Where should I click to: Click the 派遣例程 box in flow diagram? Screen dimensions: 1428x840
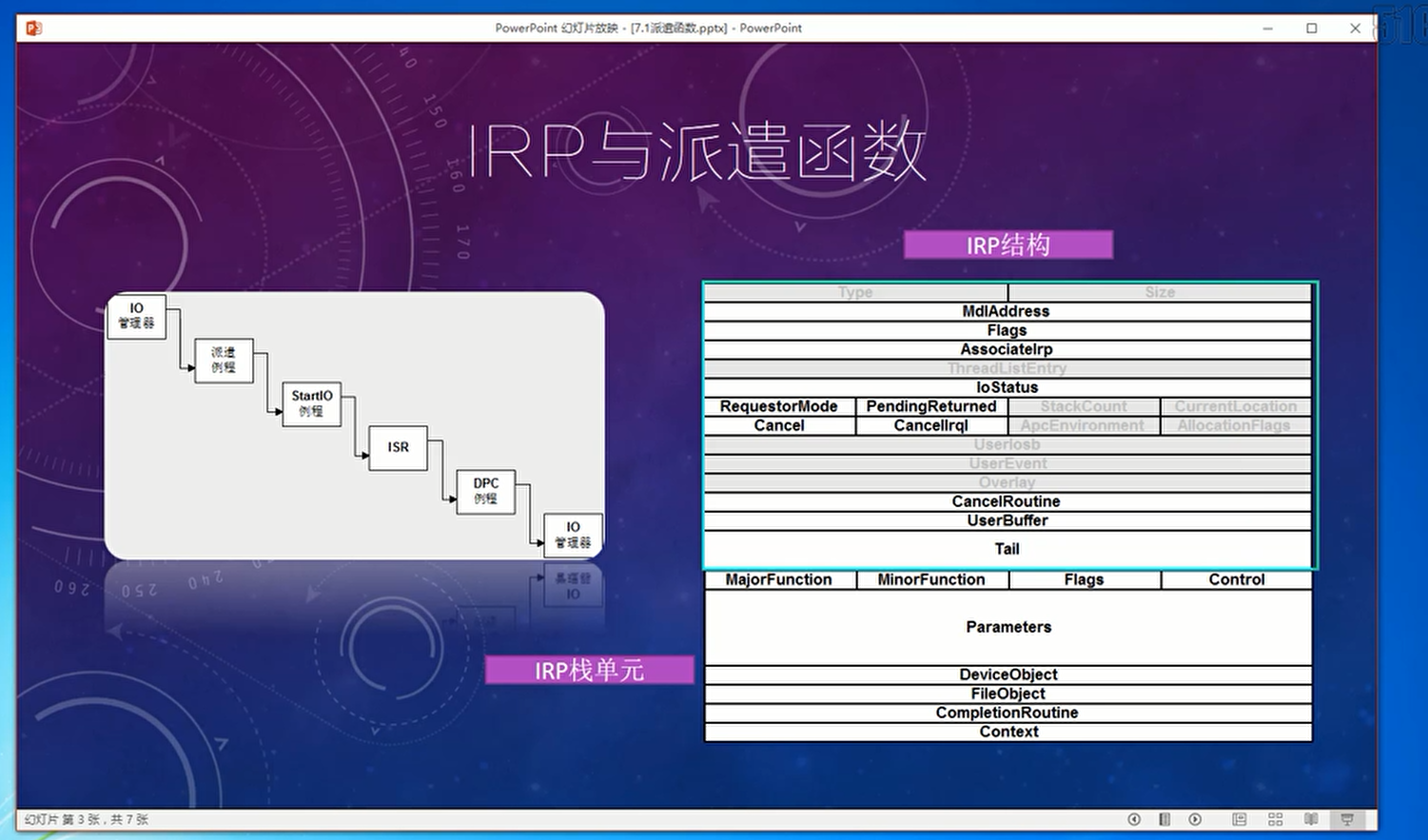224,360
